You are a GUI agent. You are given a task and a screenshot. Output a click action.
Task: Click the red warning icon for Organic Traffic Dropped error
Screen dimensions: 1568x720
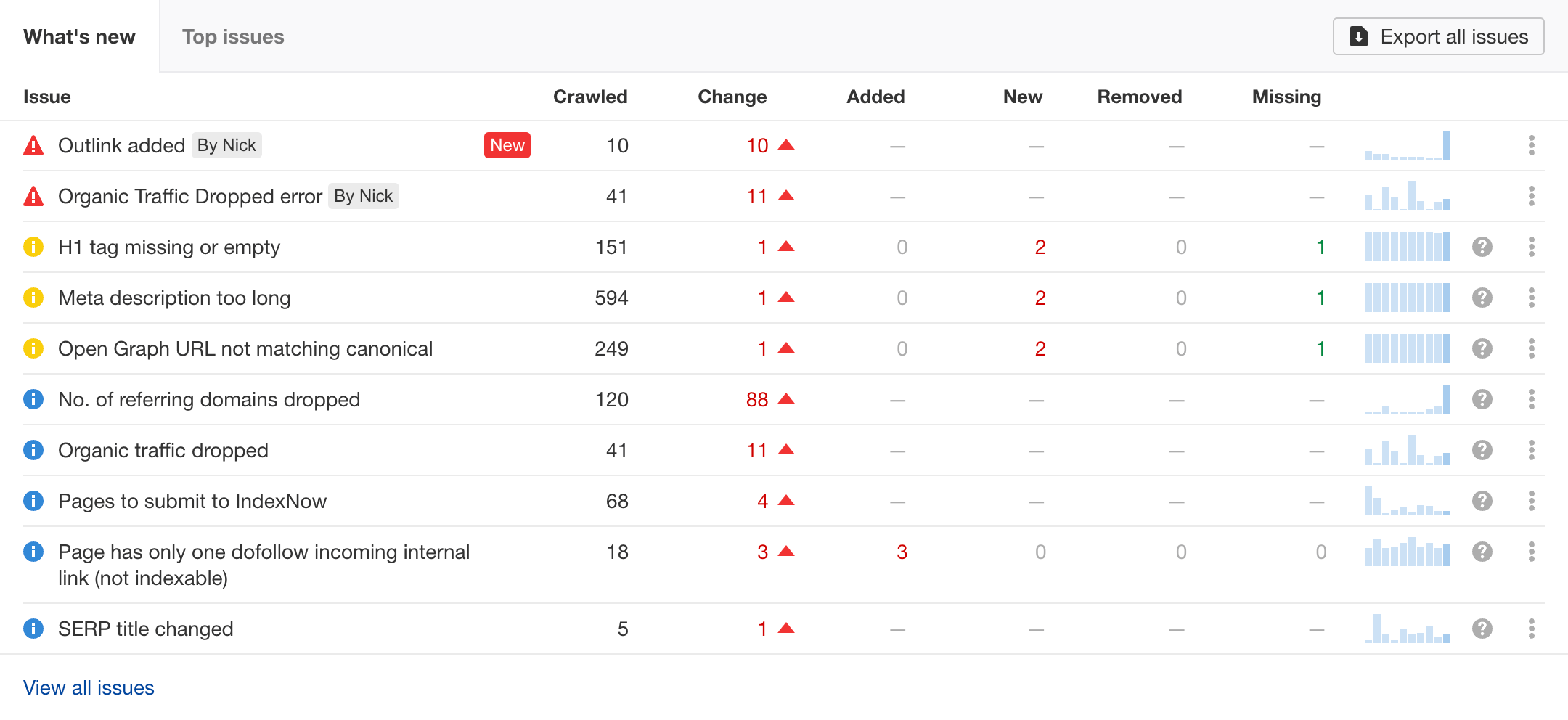[x=33, y=196]
